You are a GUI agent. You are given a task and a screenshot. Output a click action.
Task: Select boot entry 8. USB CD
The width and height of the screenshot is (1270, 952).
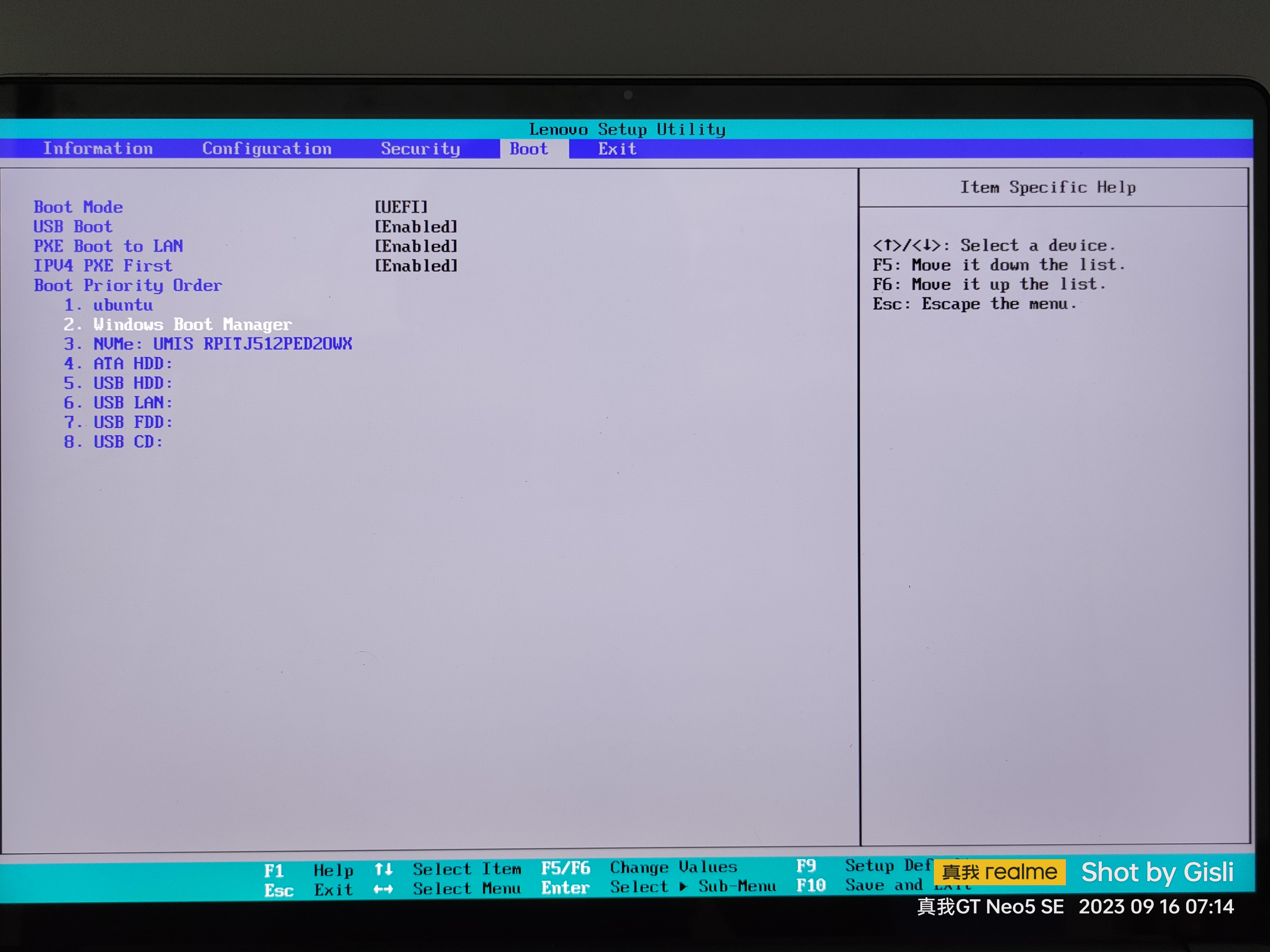[x=114, y=441]
